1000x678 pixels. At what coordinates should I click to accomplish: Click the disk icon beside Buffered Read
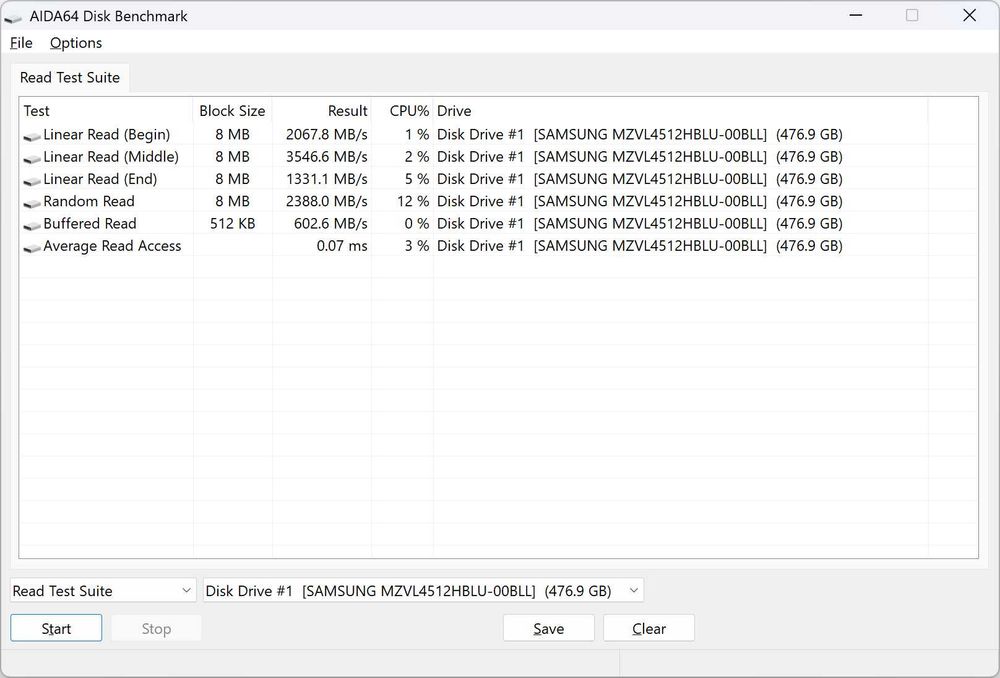(x=32, y=226)
